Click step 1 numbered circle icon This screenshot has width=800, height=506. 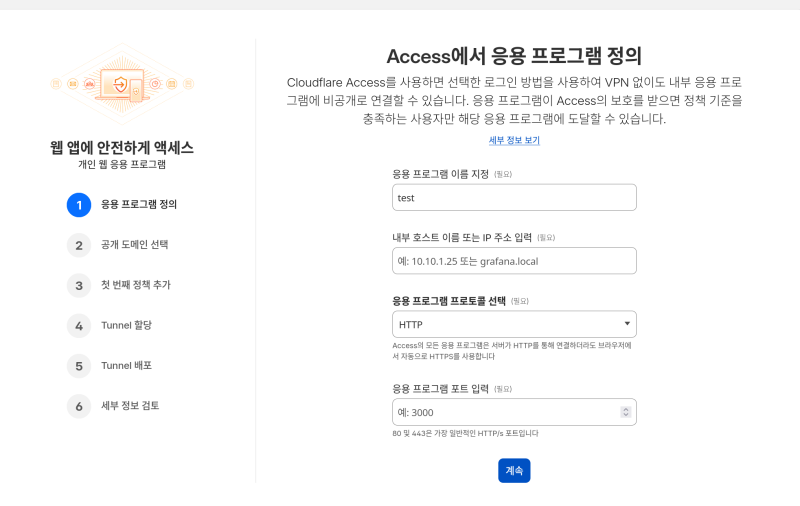pos(79,205)
